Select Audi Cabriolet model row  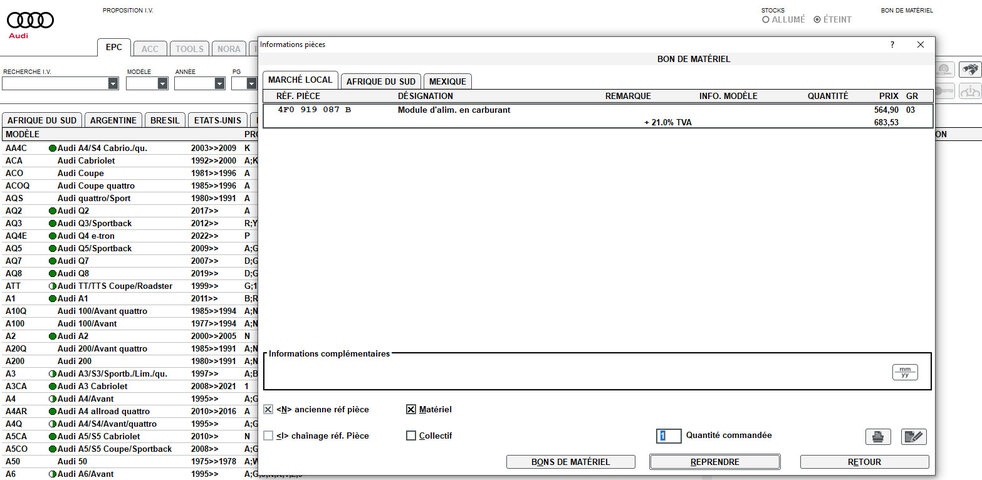(128, 161)
